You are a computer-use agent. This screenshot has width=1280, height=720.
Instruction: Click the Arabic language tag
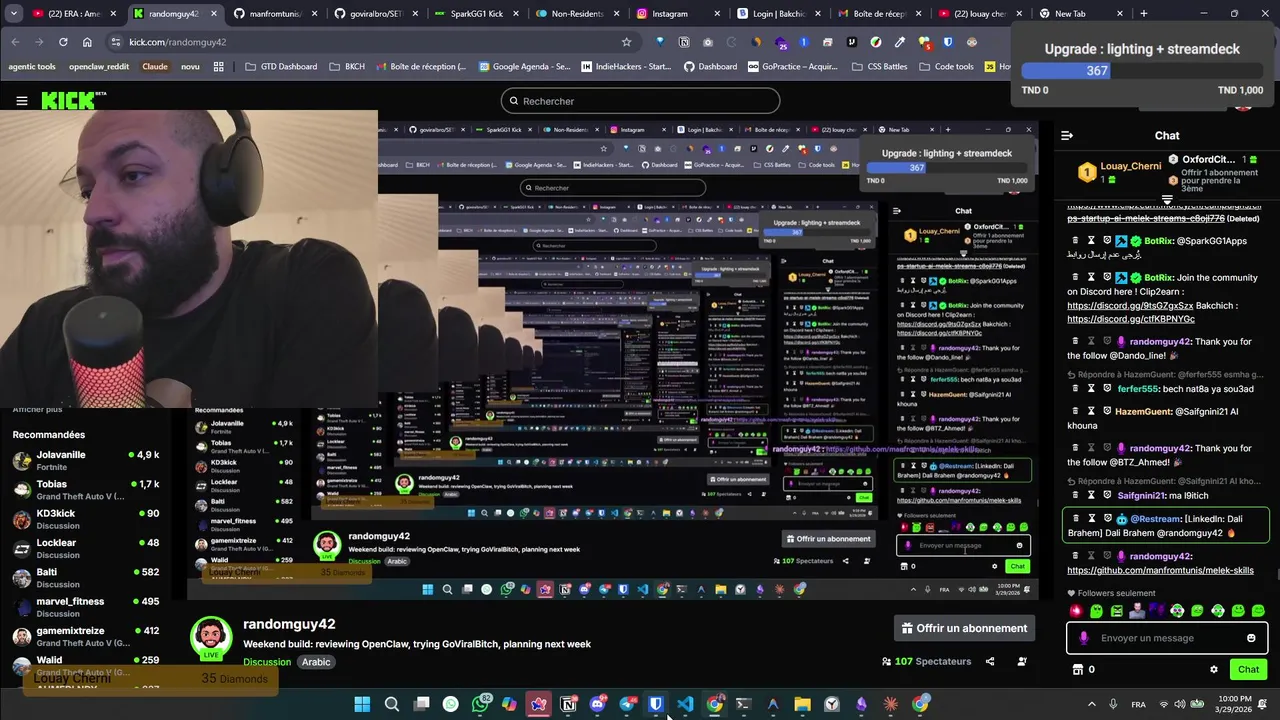[x=316, y=662]
